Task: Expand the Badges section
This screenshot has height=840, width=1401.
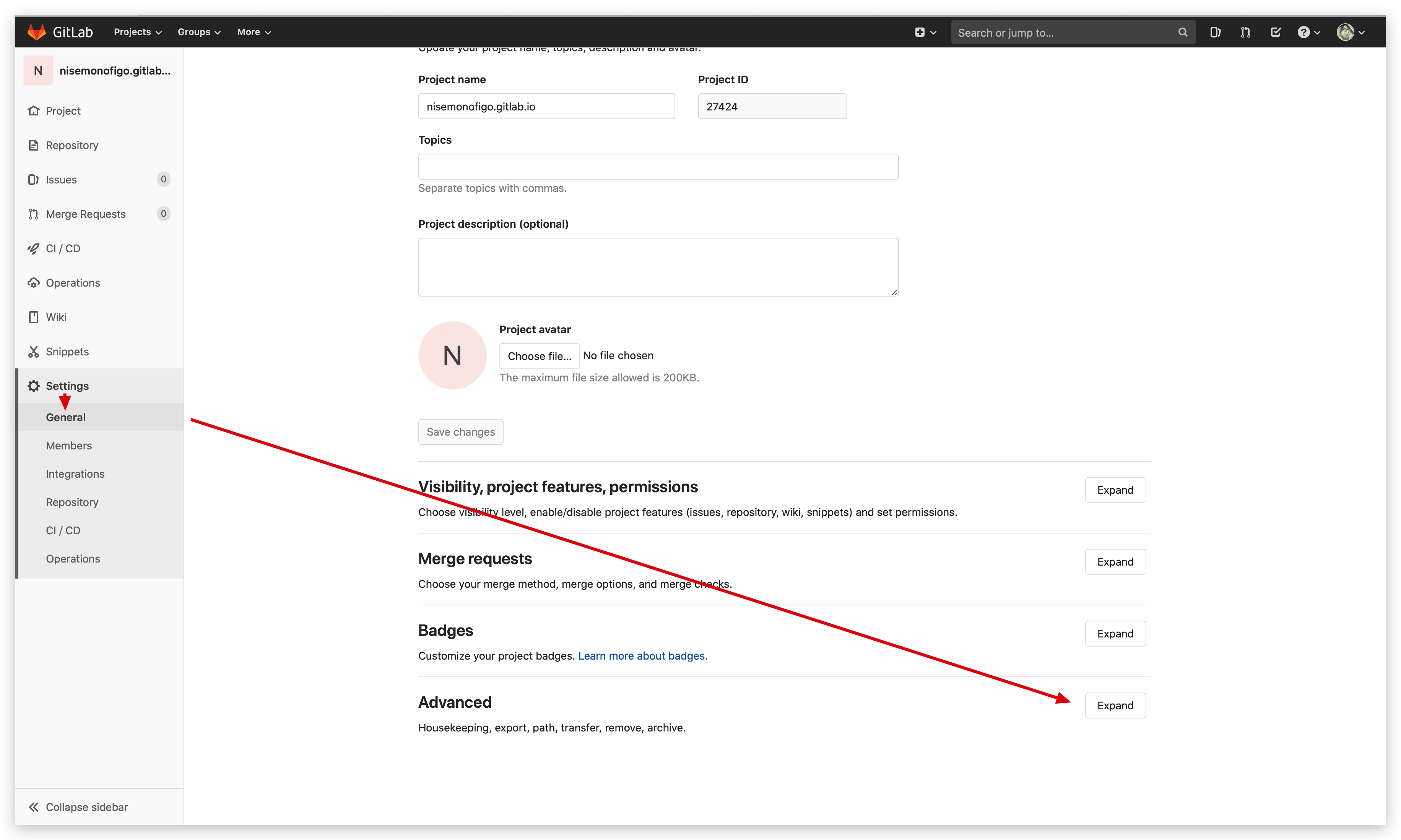Action: (1115, 634)
